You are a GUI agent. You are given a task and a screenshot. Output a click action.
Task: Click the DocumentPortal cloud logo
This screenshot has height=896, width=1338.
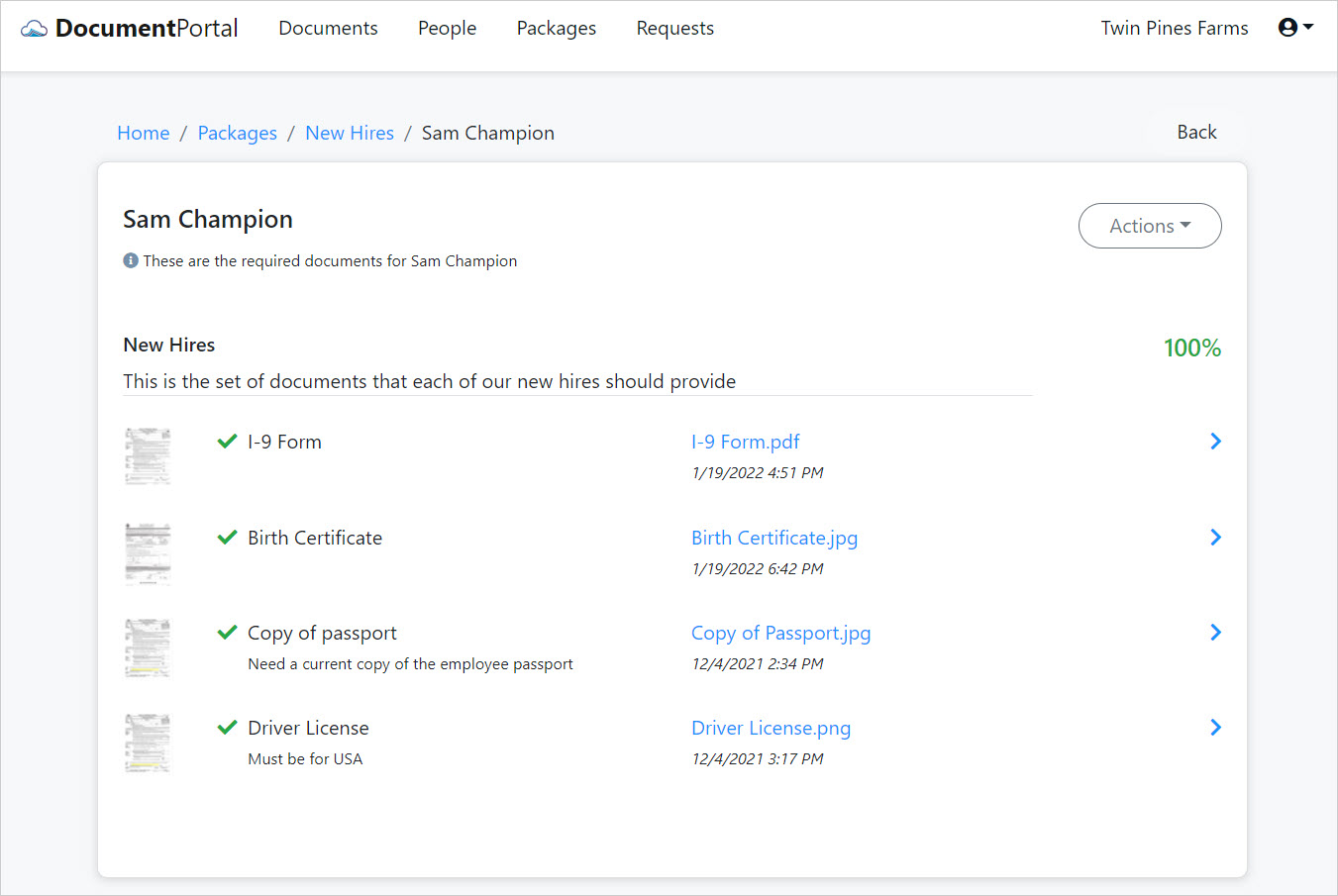pyautogui.click(x=33, y=27)
